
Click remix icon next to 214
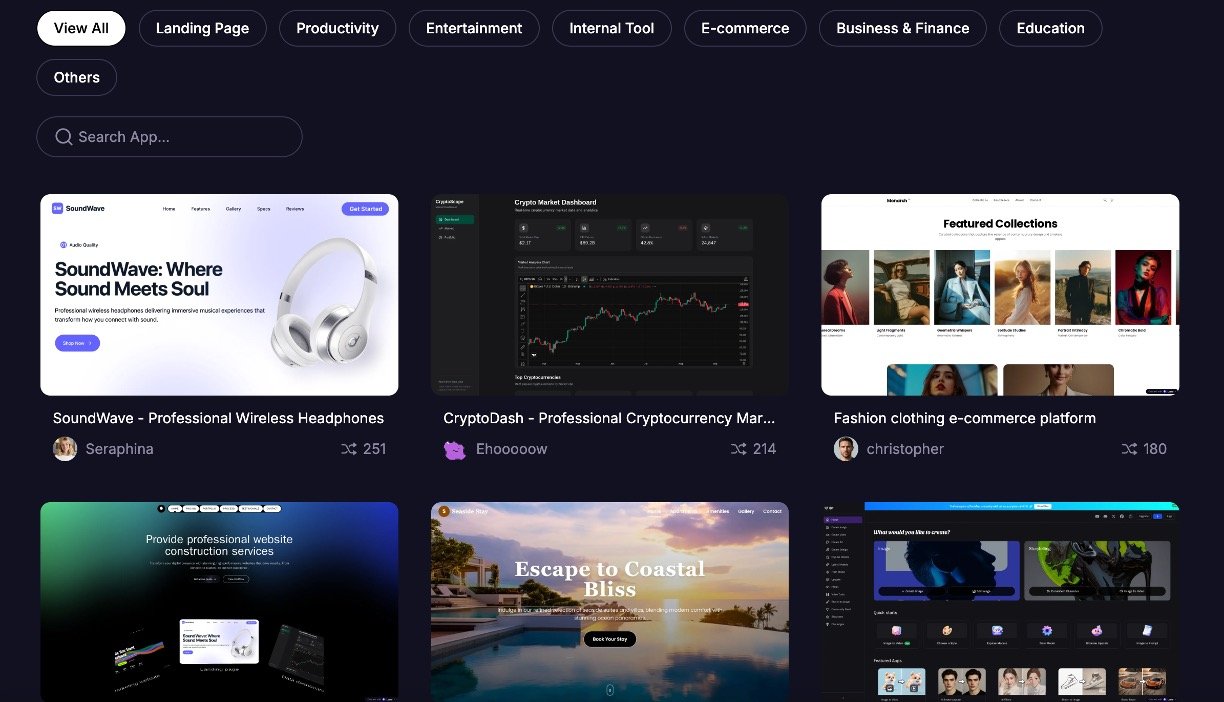pyautogui.click(x=738, y=449)
